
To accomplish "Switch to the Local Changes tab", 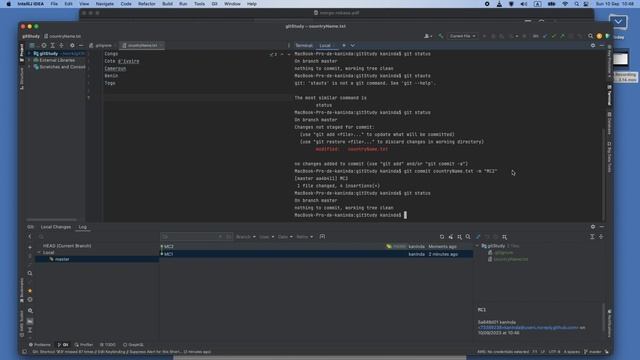I will (56, 227).
